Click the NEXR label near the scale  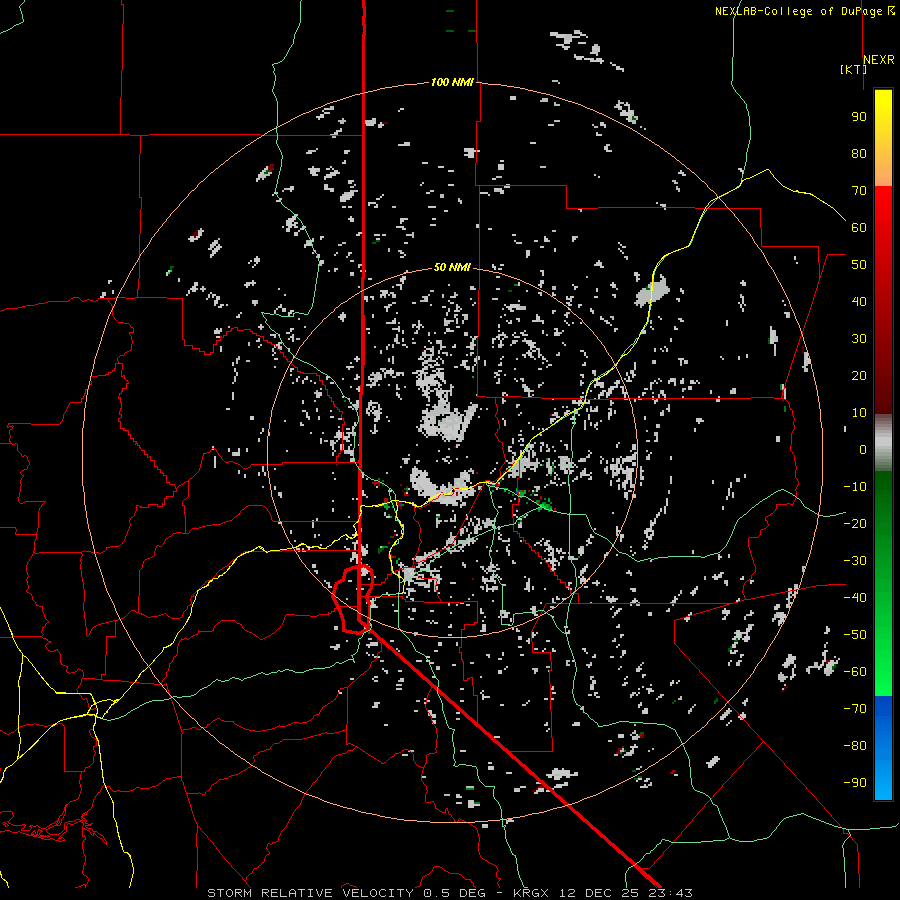click(x=879, y=60)
